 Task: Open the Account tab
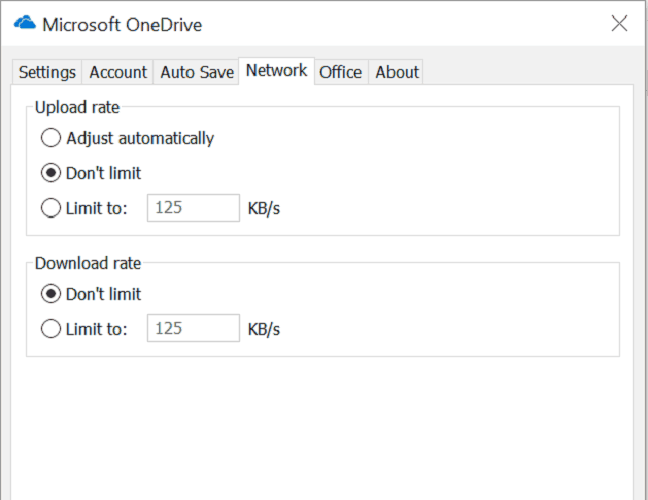point(118,72)
